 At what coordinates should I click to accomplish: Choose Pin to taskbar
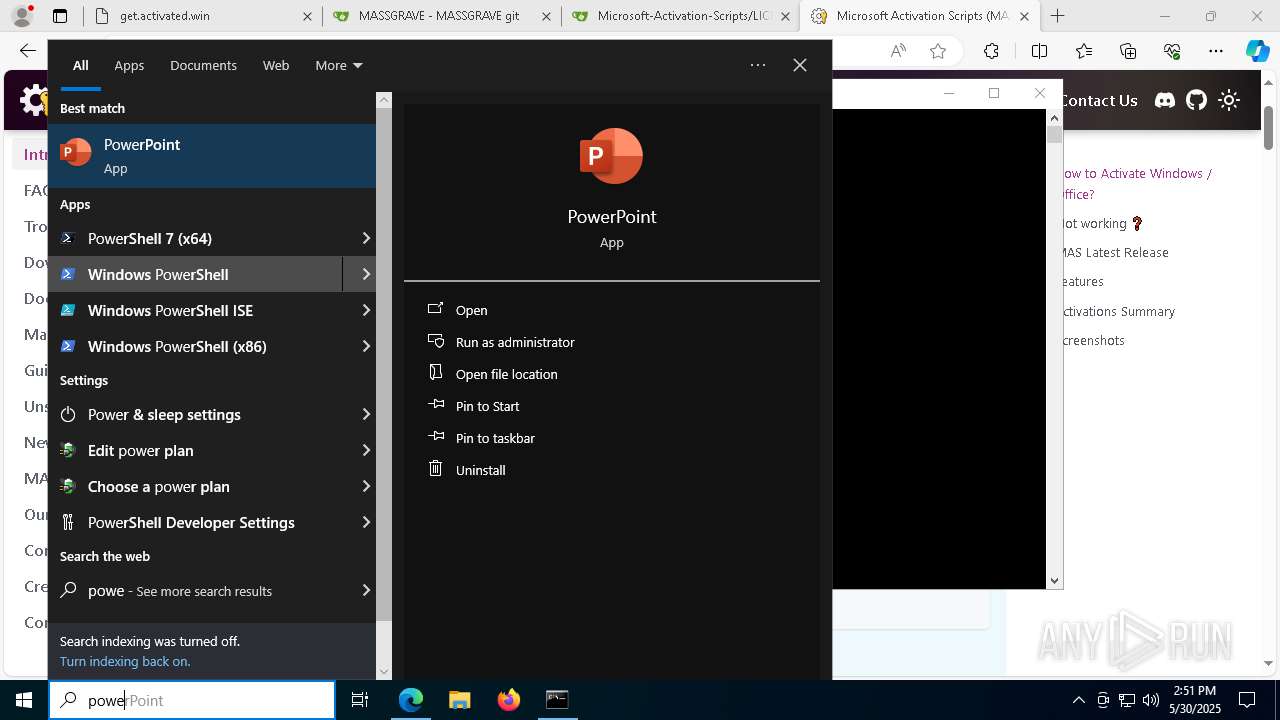pyautogui.click(x=495, y=438)
